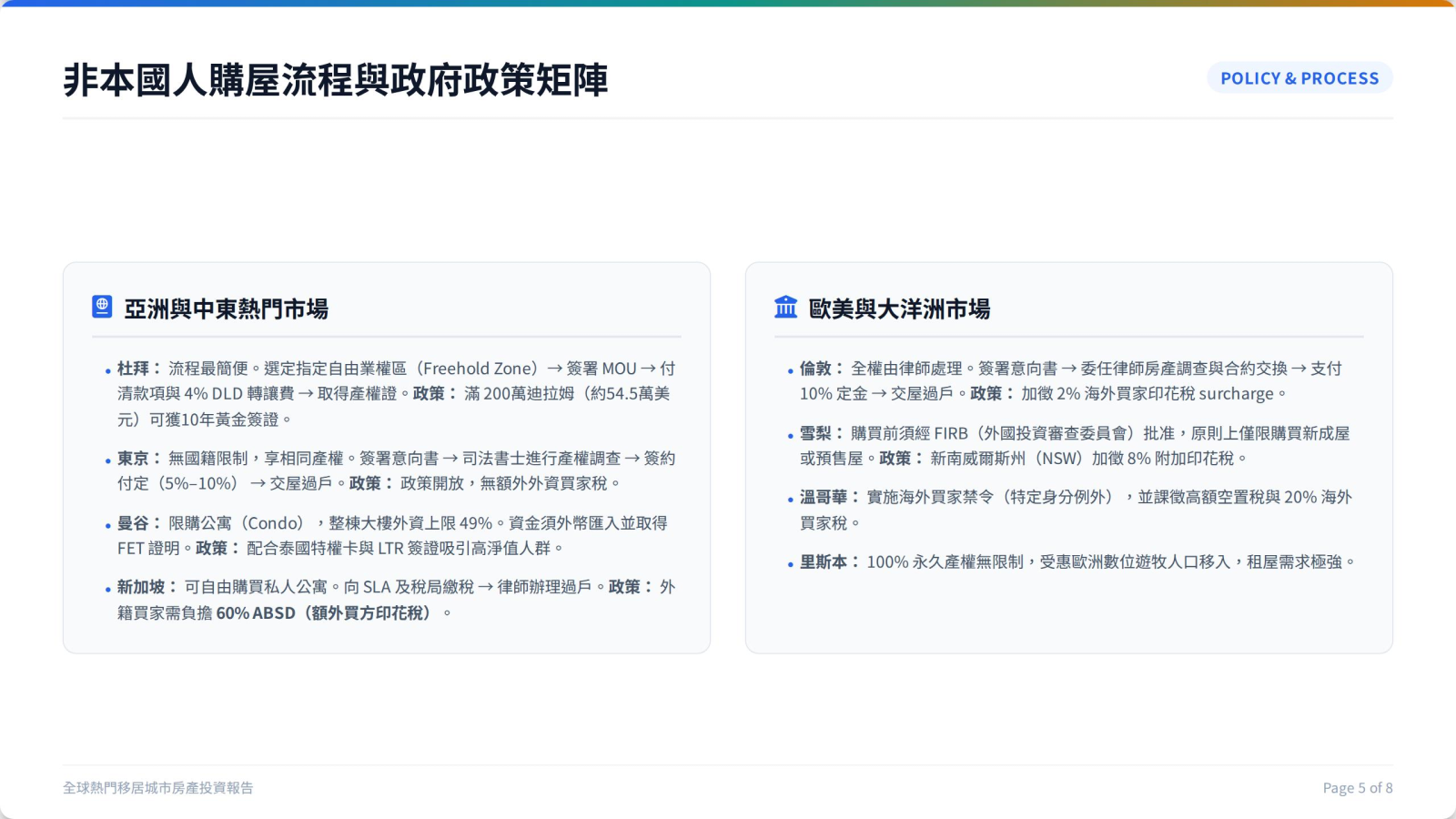Click the passport icon beside 亞洲與中東熱門市場
This screenshot has height=819, width=1456.
point(102,307)
